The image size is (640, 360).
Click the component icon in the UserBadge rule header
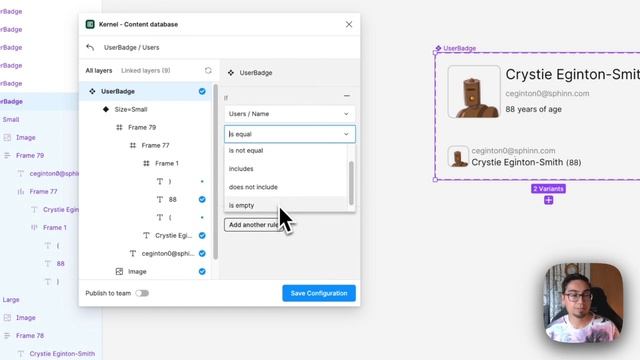[231, 73]
